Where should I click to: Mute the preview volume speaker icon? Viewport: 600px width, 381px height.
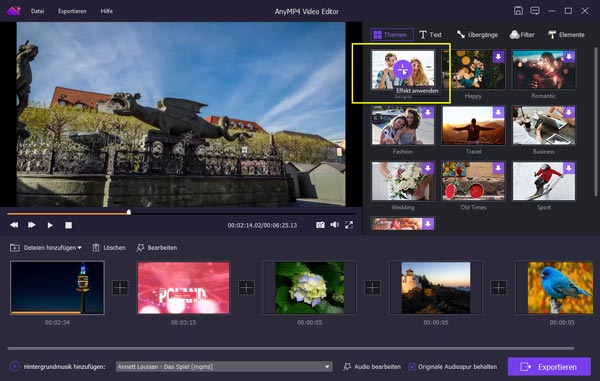click(x=334, y=225)
